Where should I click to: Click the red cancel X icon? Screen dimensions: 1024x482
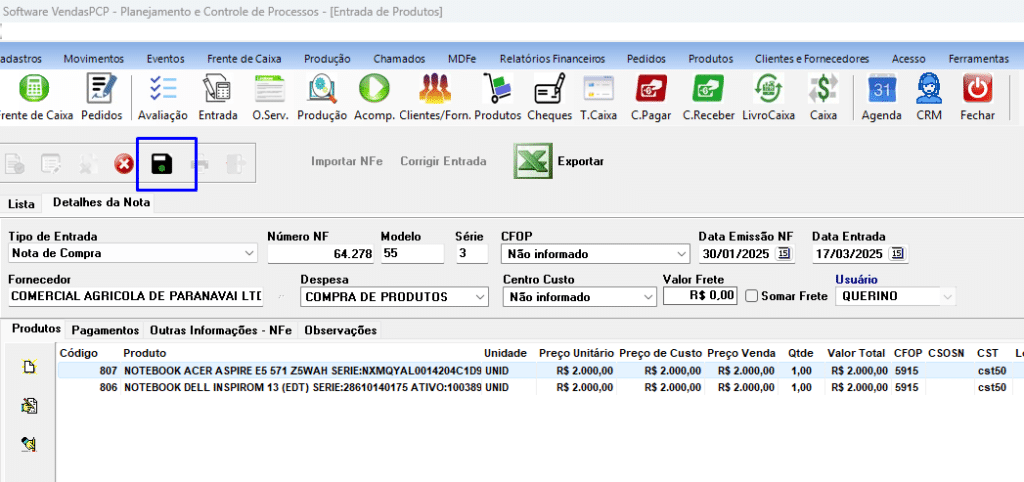coord(124,163)
